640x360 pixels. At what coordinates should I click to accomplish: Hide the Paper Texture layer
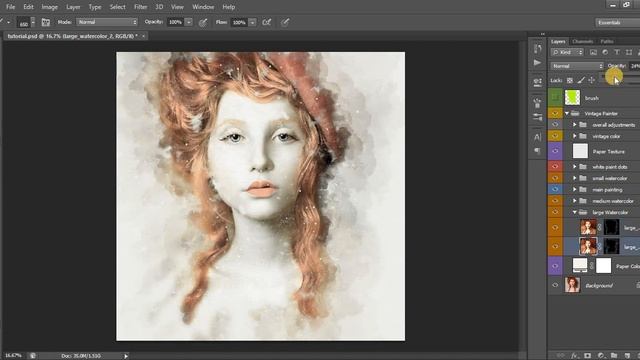point(555,151)
